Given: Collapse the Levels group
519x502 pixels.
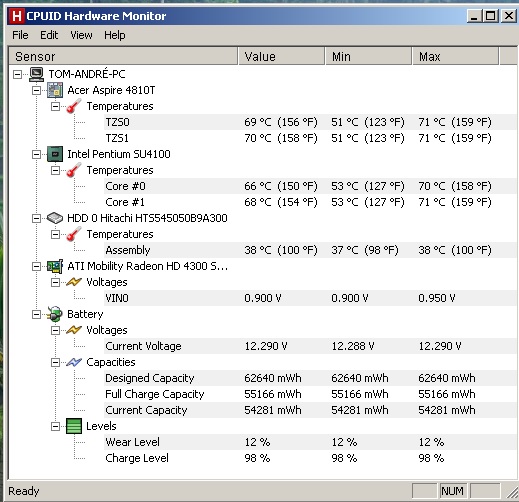Looking at the screenshot, I should 55,426.
